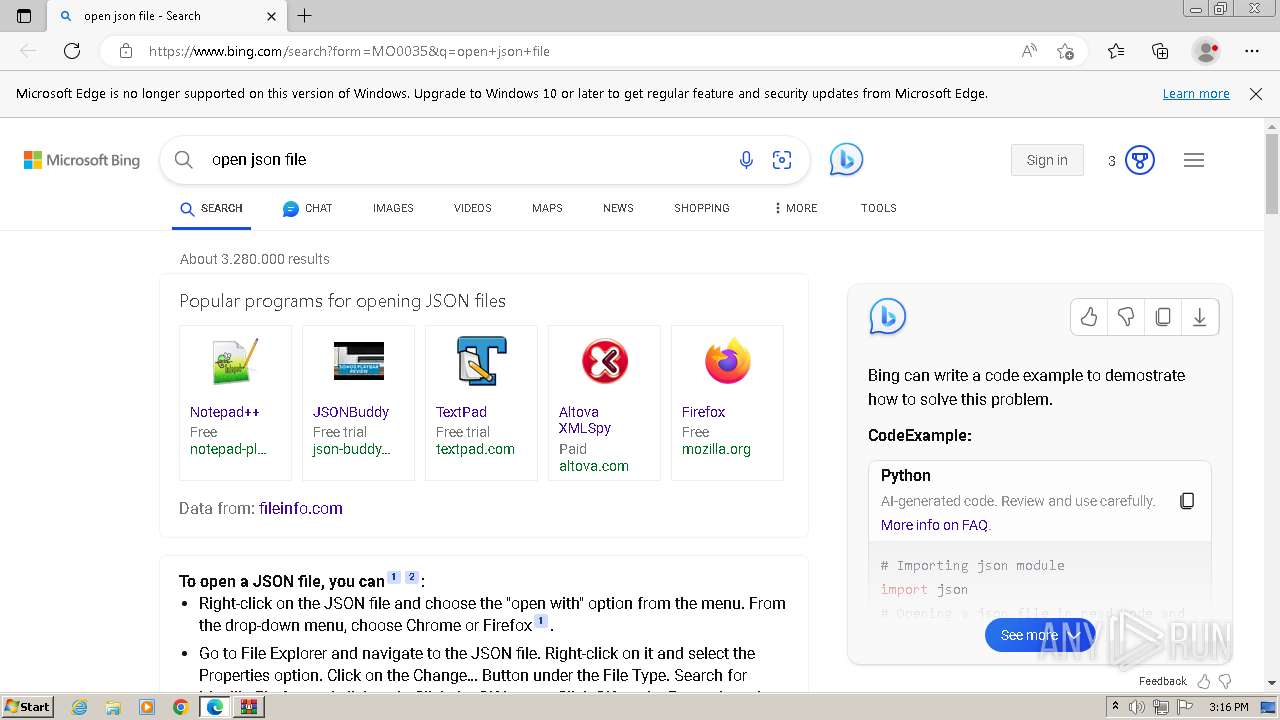Image resolution: width=1280 pixels, height=720 pixels.
Task: Open the volume control in system tray
Action: click(1137, 707)
